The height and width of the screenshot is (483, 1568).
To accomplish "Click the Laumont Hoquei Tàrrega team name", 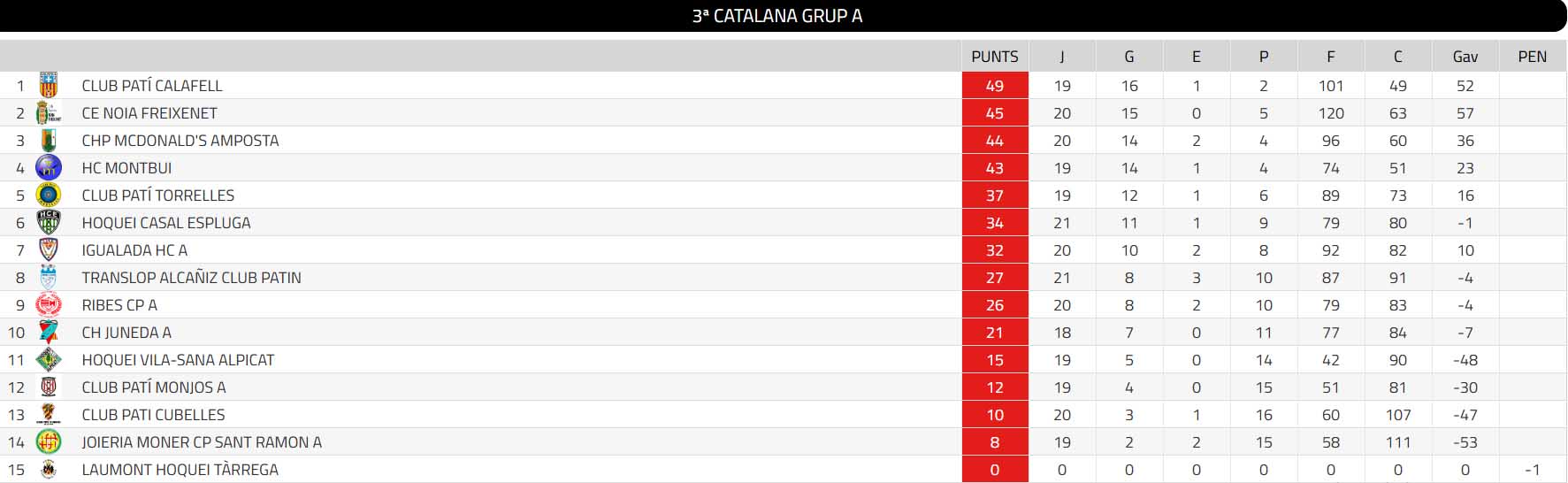I will click(x=180, y=470).
